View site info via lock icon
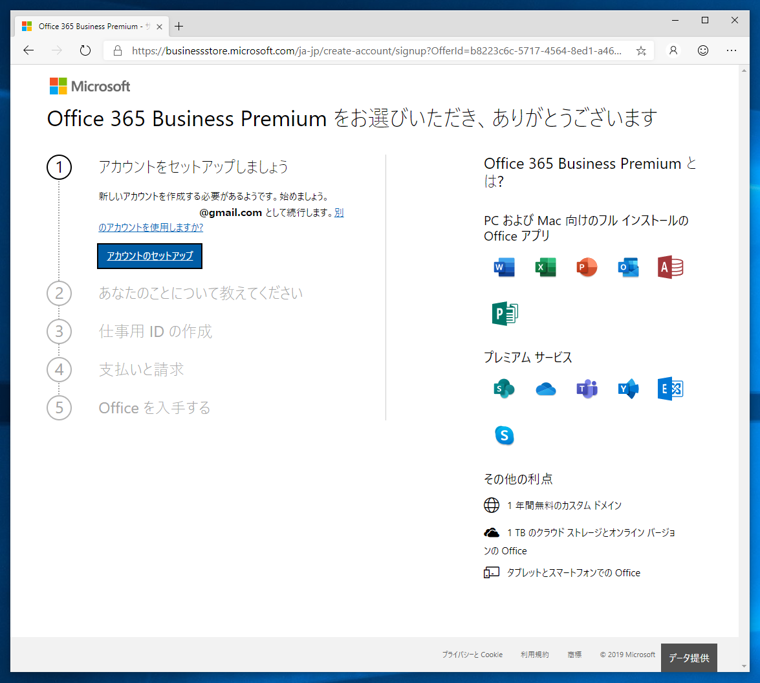Image resolution: width=760 pixels, height=683 pixels. tap(117, 50)
